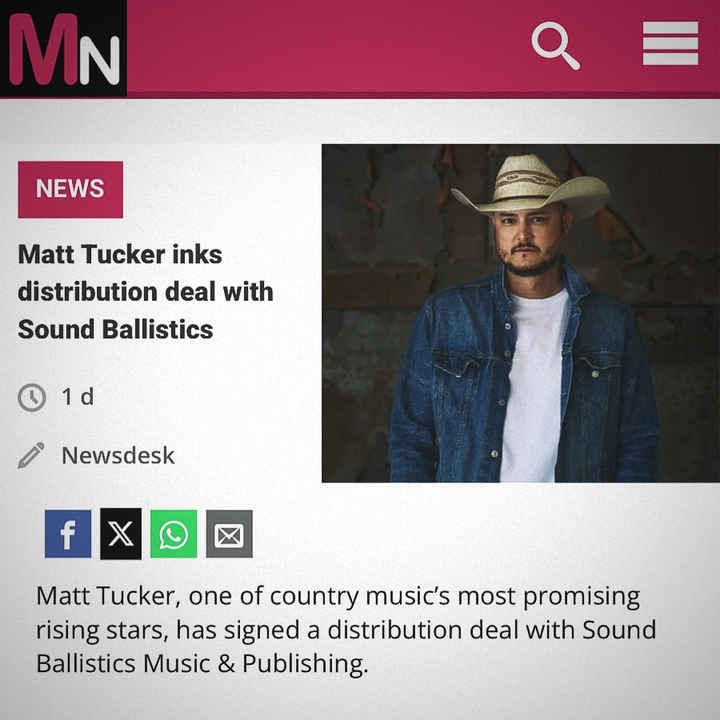The image size is (720, 720).
Task: Click the red M letter in logo
Action: [44, 50]
